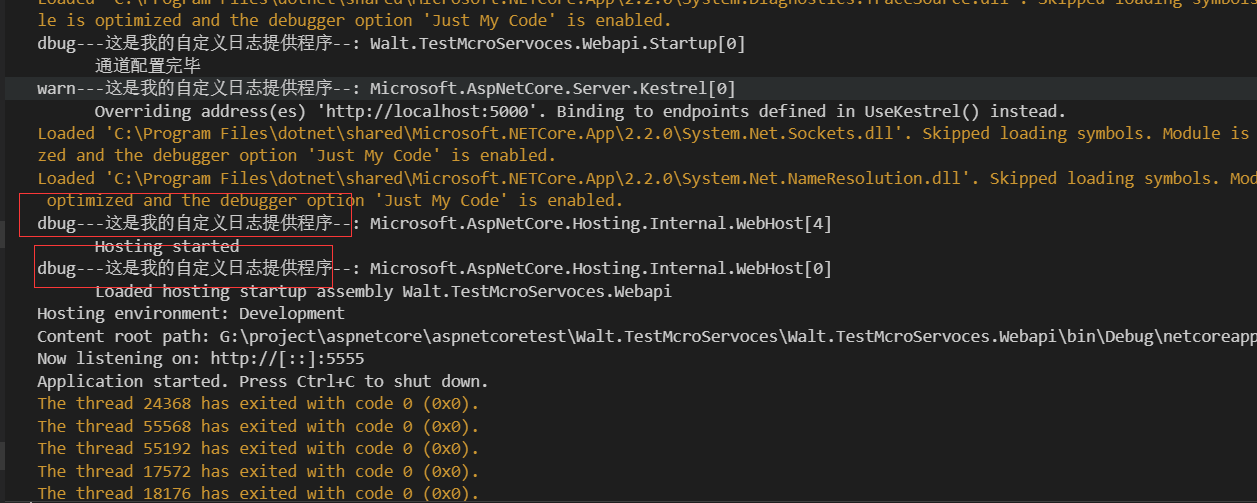Viewport: 1257px width, 503px height.
Task: Click the thread 55568 exited line
Action: tap(257, 426)
